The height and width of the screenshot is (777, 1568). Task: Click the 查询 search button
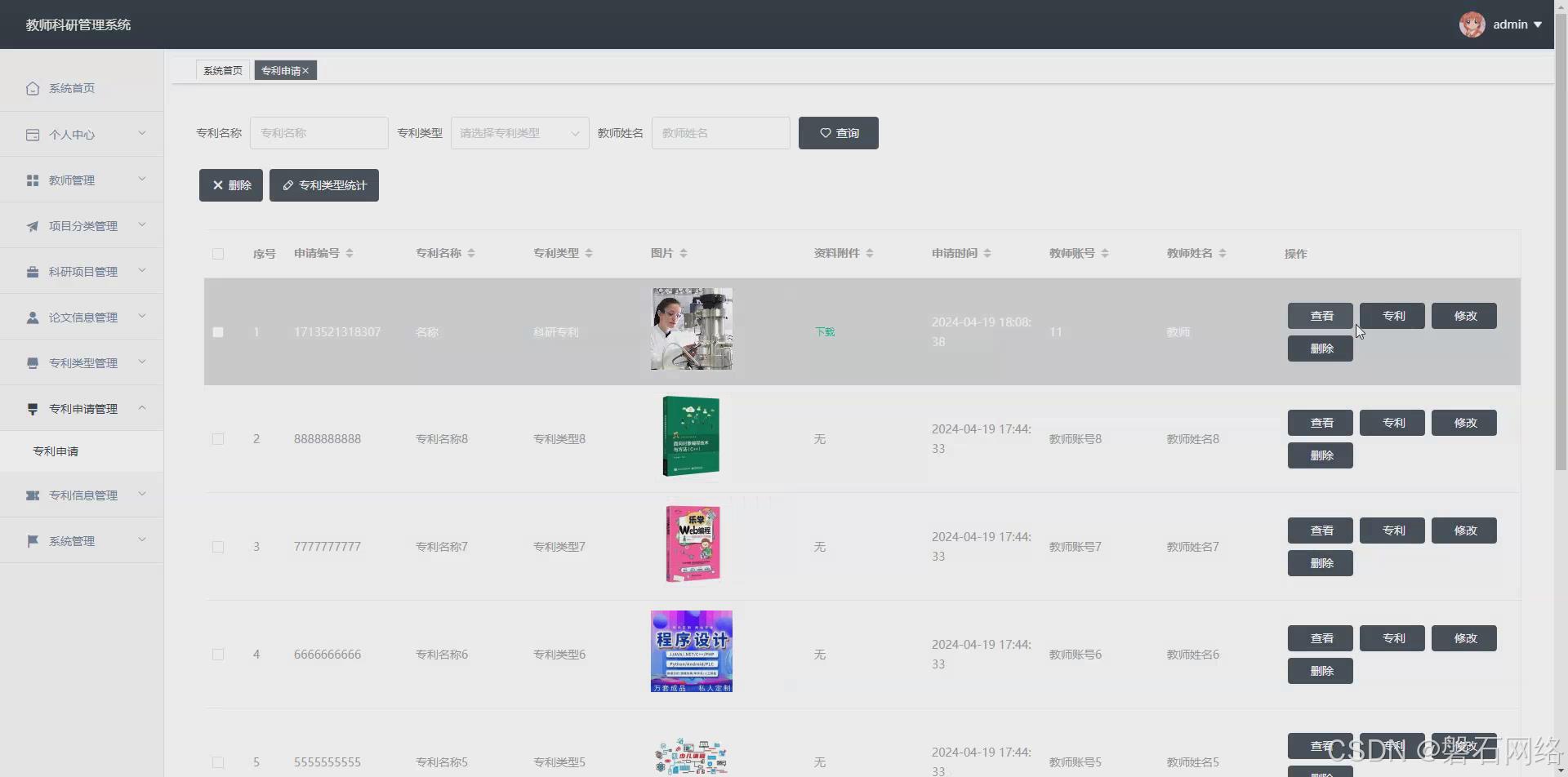839,133
